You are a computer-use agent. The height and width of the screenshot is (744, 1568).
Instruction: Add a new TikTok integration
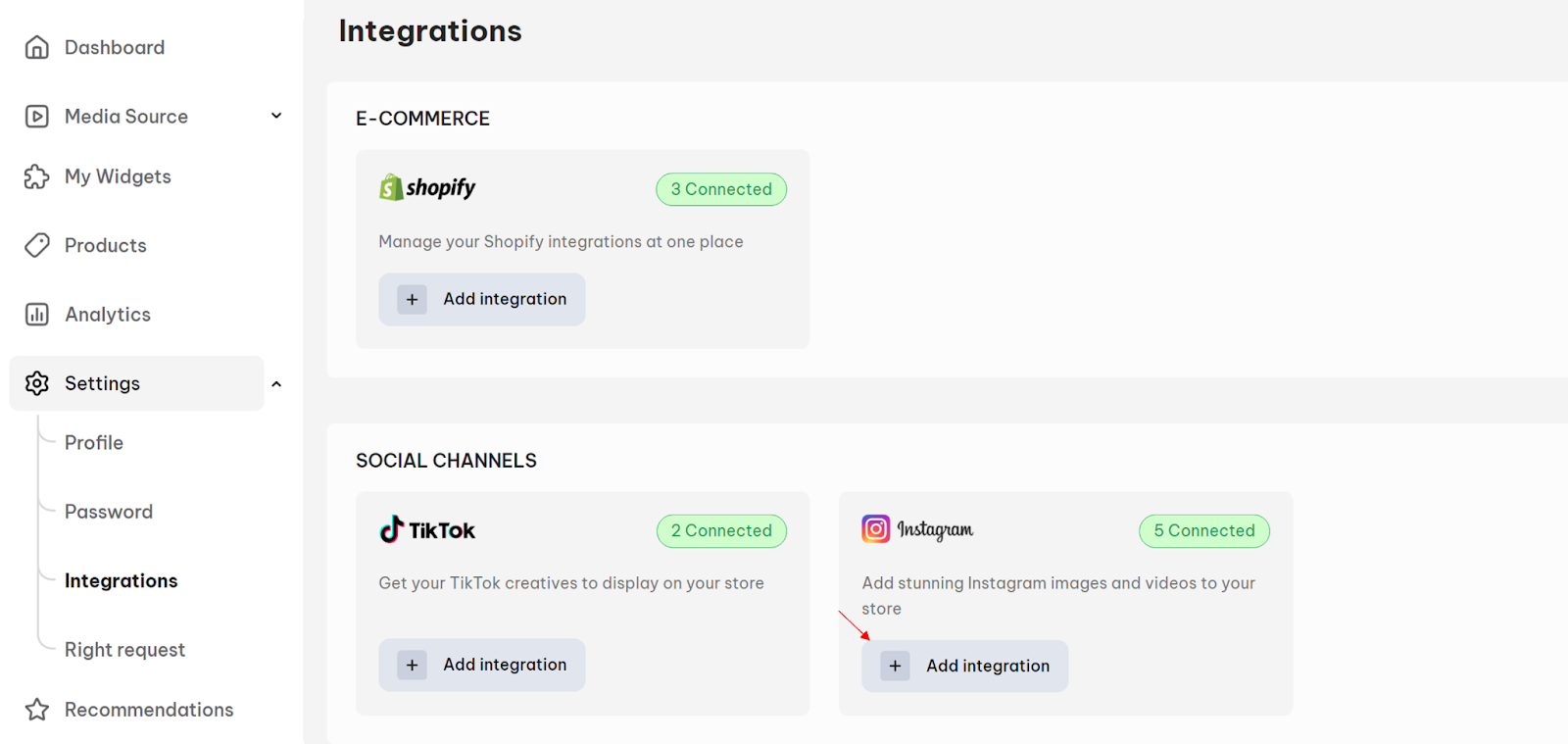[x=482, y=665]
